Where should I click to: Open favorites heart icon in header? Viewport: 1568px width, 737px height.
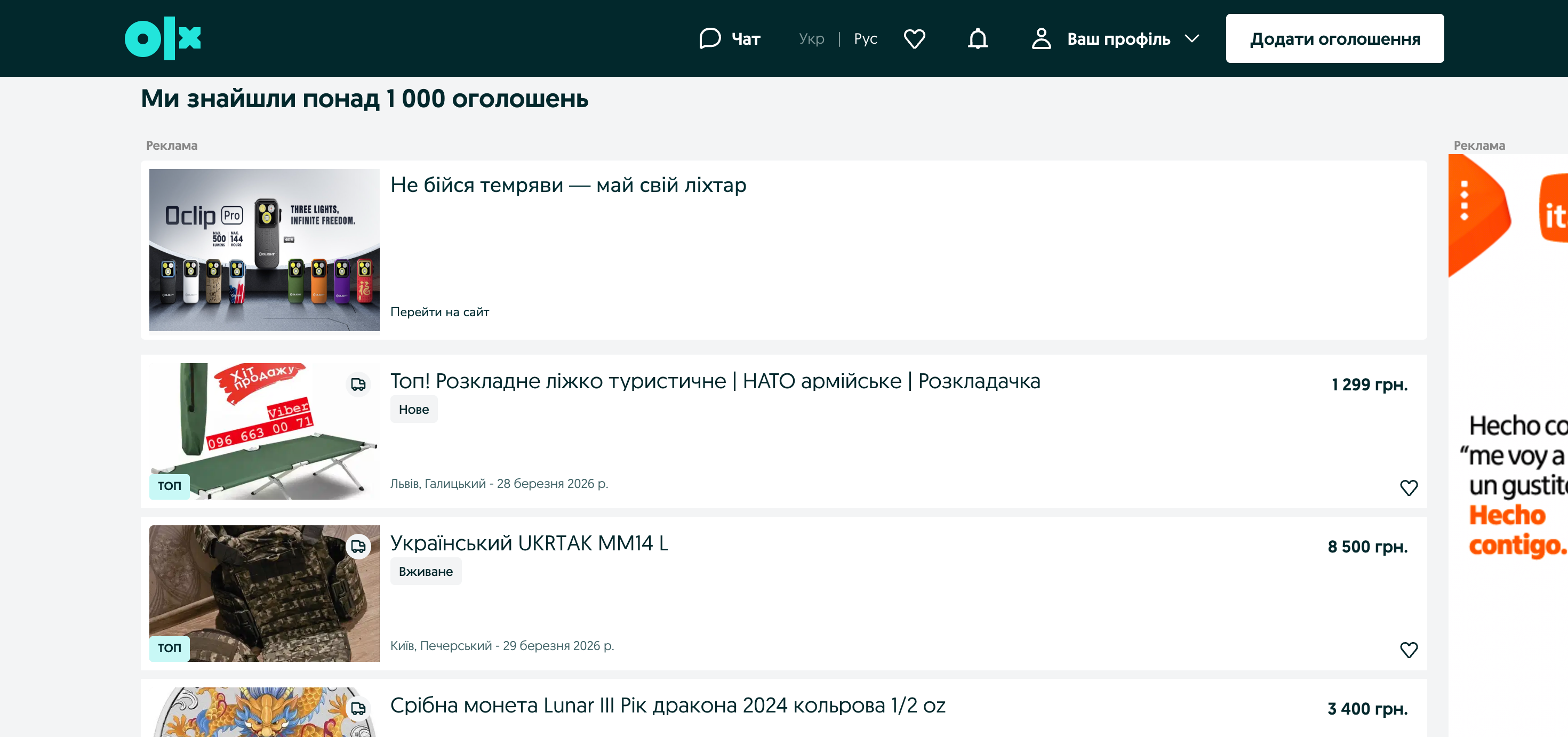[x=914, y=38]
